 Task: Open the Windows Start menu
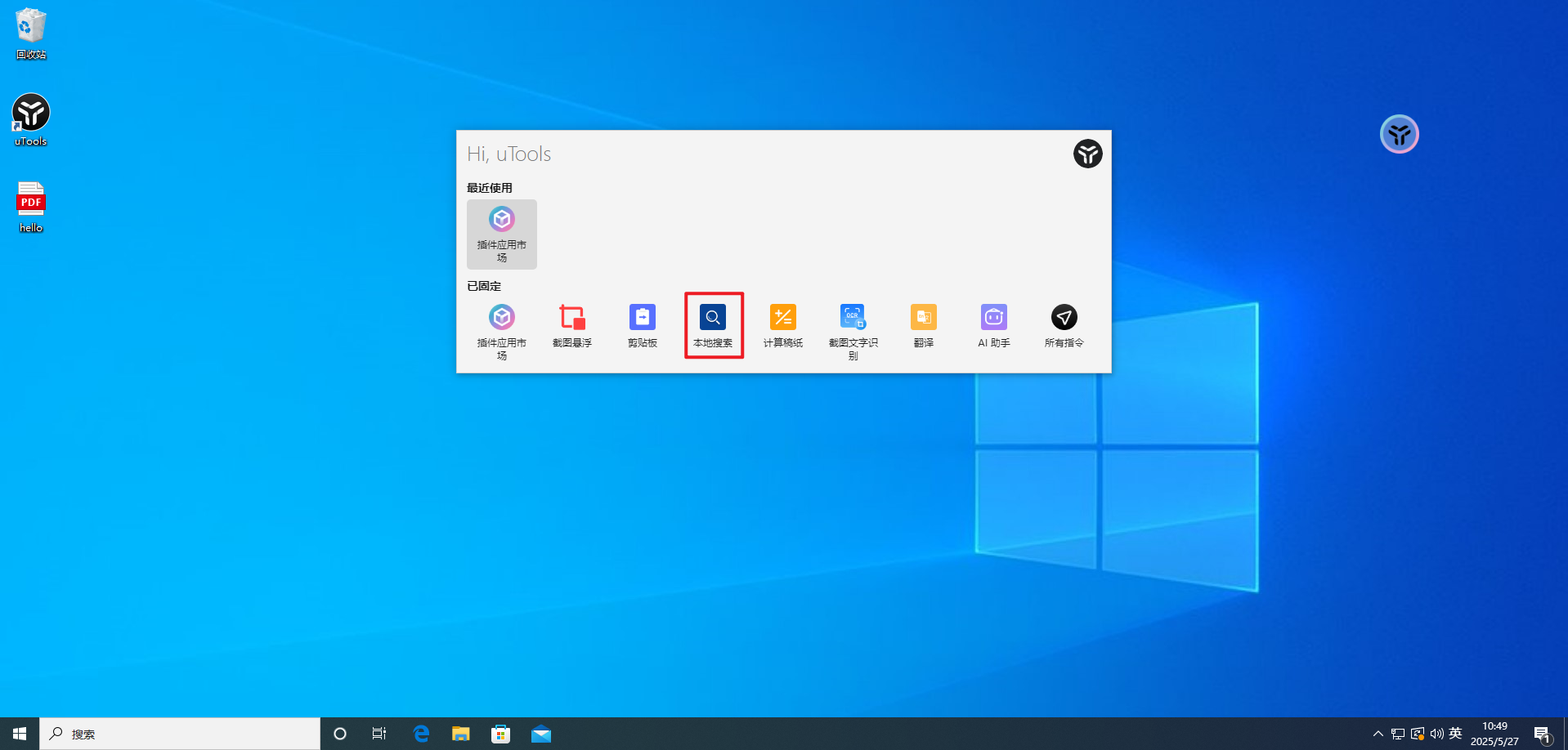point(20,734)
